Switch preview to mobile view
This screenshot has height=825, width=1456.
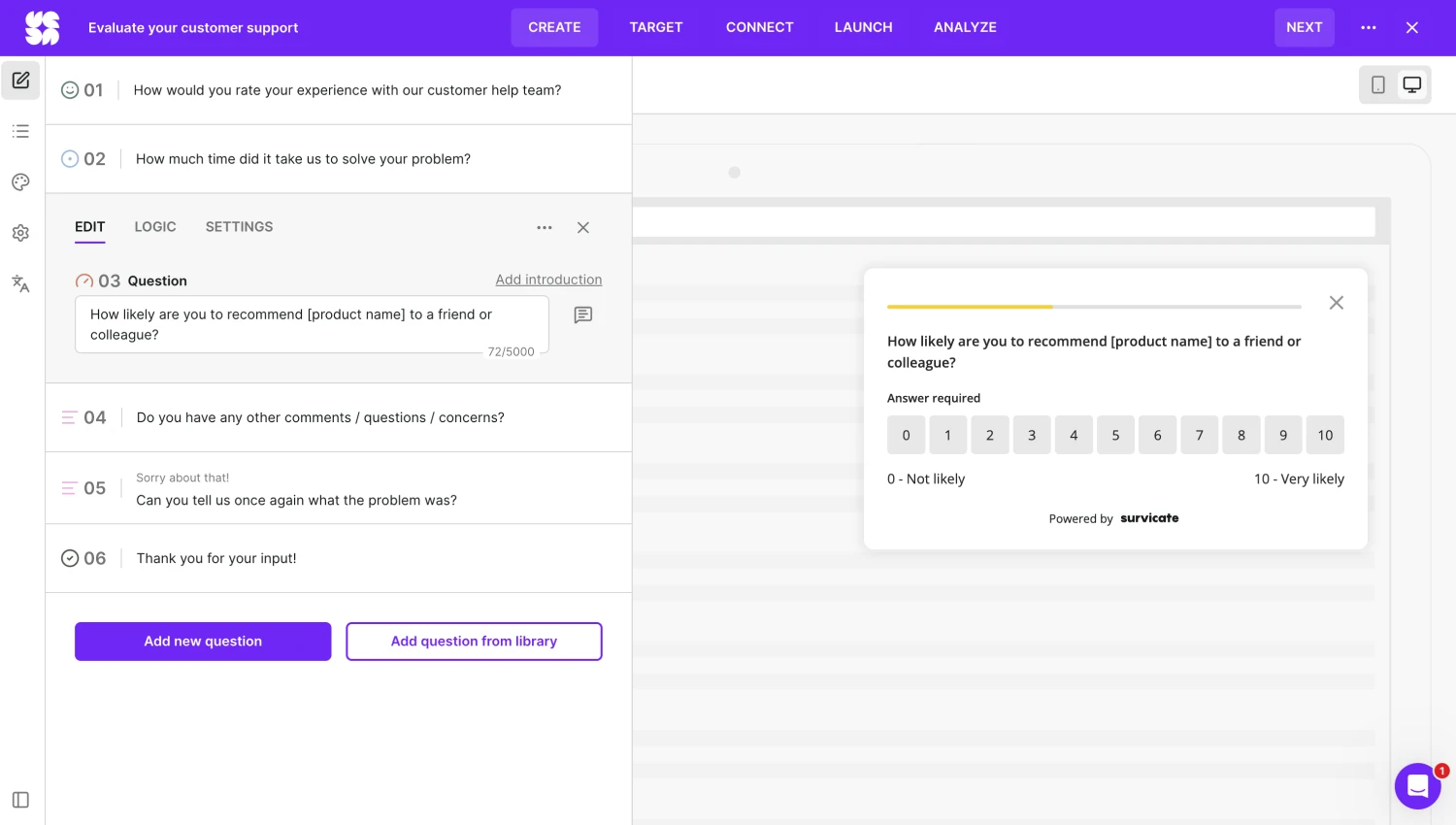[1377, 85]
